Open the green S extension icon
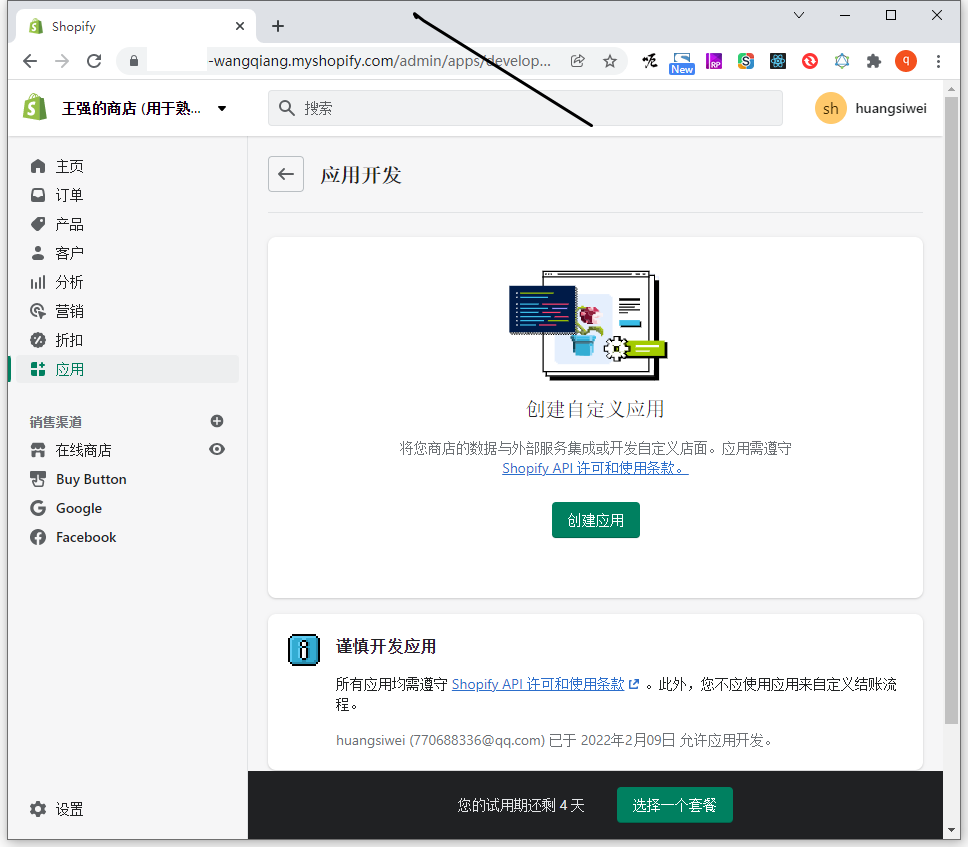The image size is (968, 847). coord(746,61)
